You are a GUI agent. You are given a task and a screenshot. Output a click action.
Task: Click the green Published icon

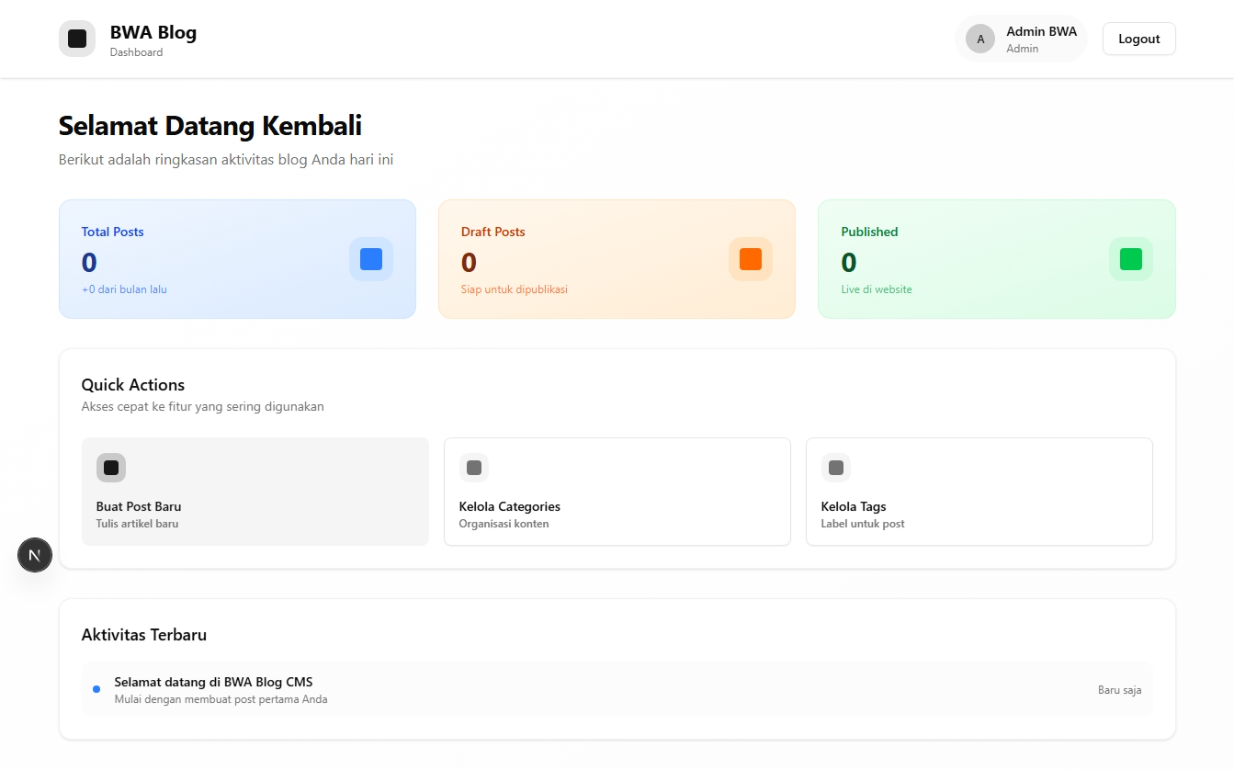point(1130,258)
